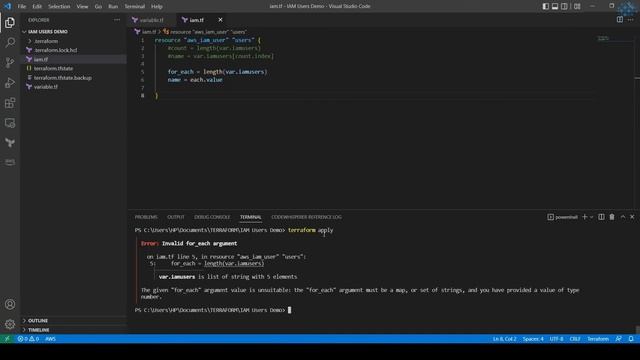Click the Ln, Col cursor position indicator

[504, 339]
